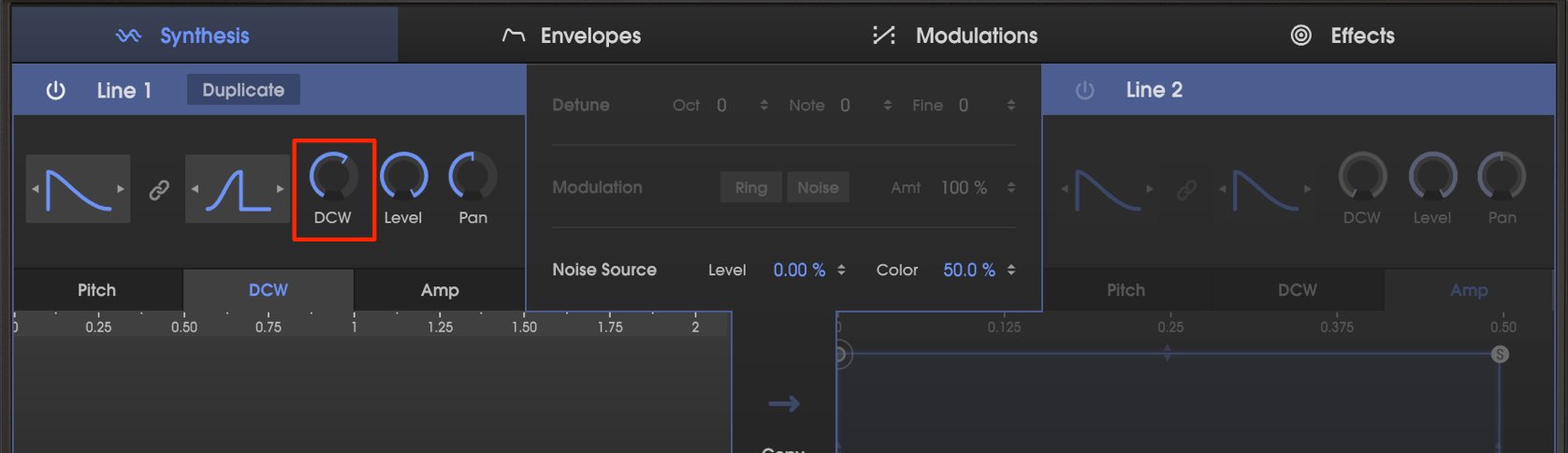Viewport: 1568px width, 453px height.
Task: Click the Line 1 sawtooth waveform display
Action: [x=78, y=189]
